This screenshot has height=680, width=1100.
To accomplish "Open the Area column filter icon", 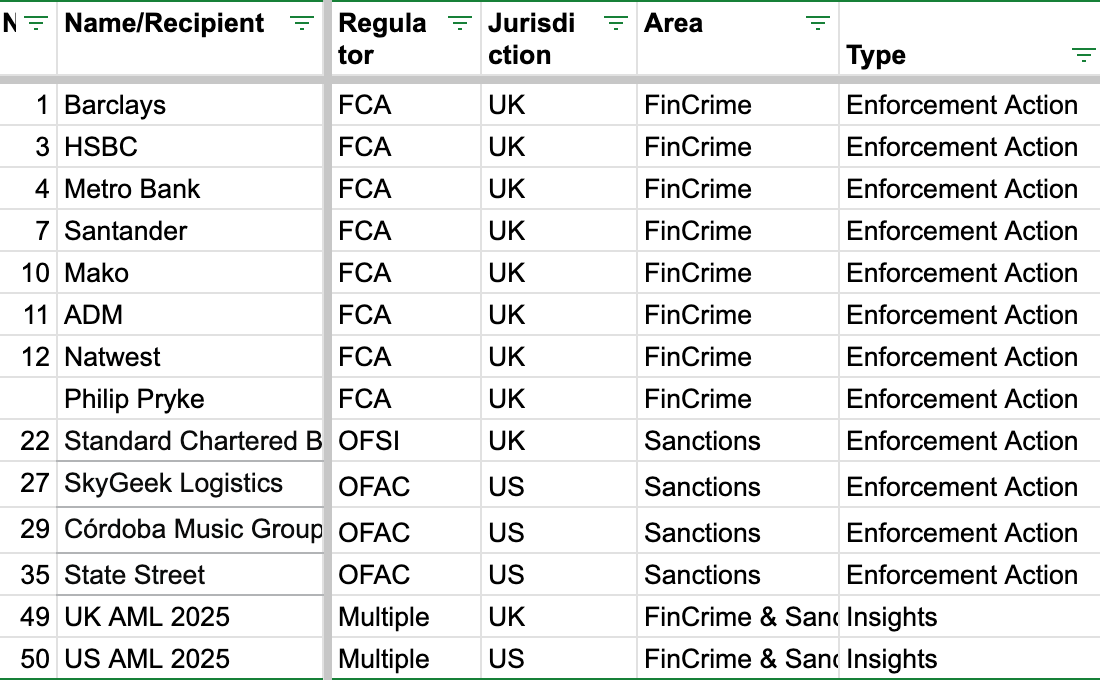I will pyautogui.click(x=817, y=23).
